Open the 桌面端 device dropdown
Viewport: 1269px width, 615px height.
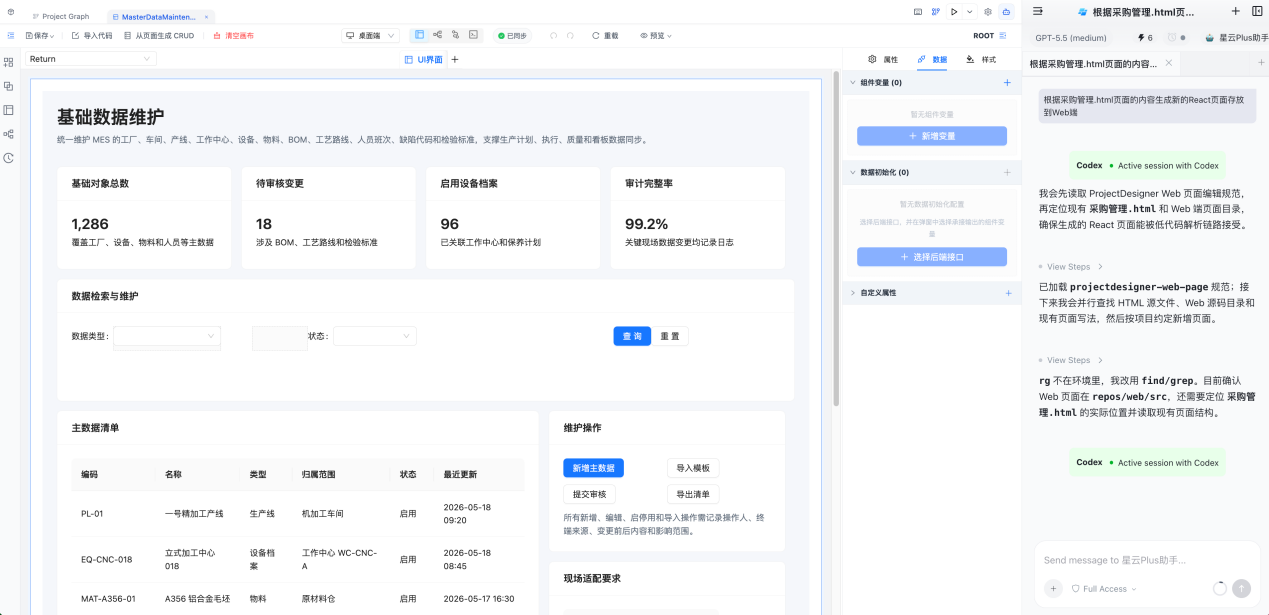click(370, 35)
